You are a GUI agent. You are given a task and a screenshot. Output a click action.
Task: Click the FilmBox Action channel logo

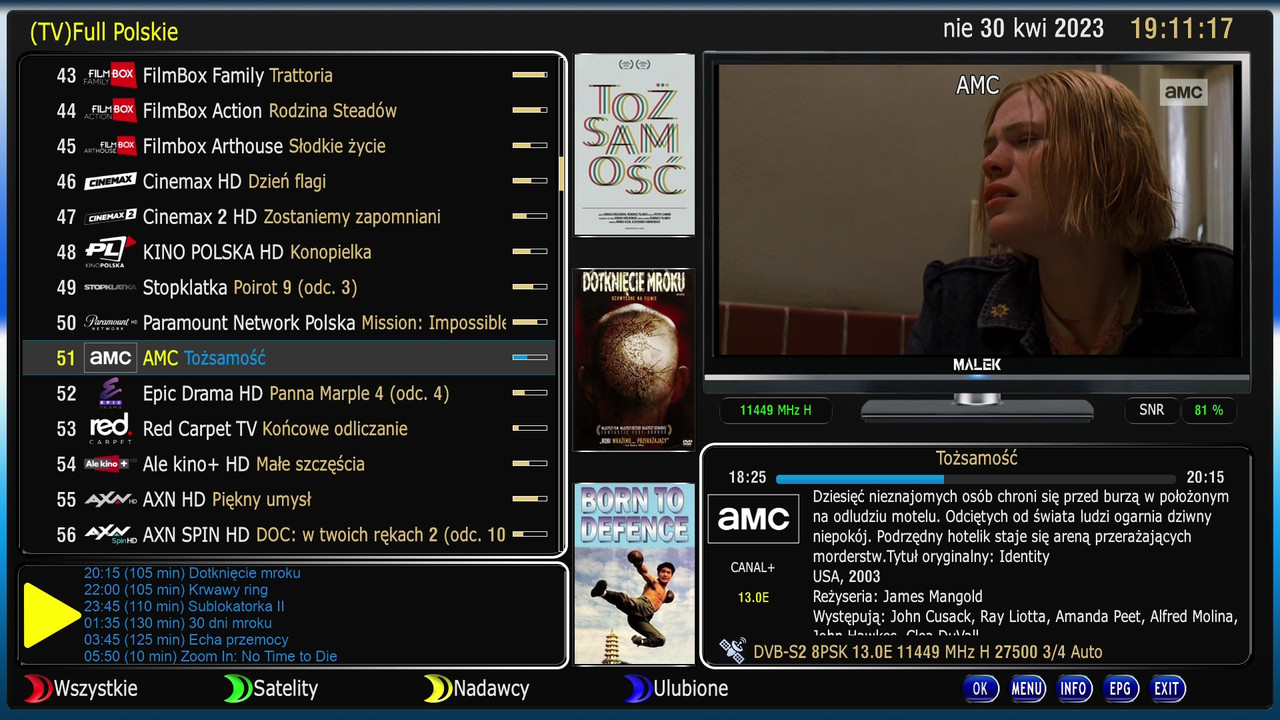point(110,110)
